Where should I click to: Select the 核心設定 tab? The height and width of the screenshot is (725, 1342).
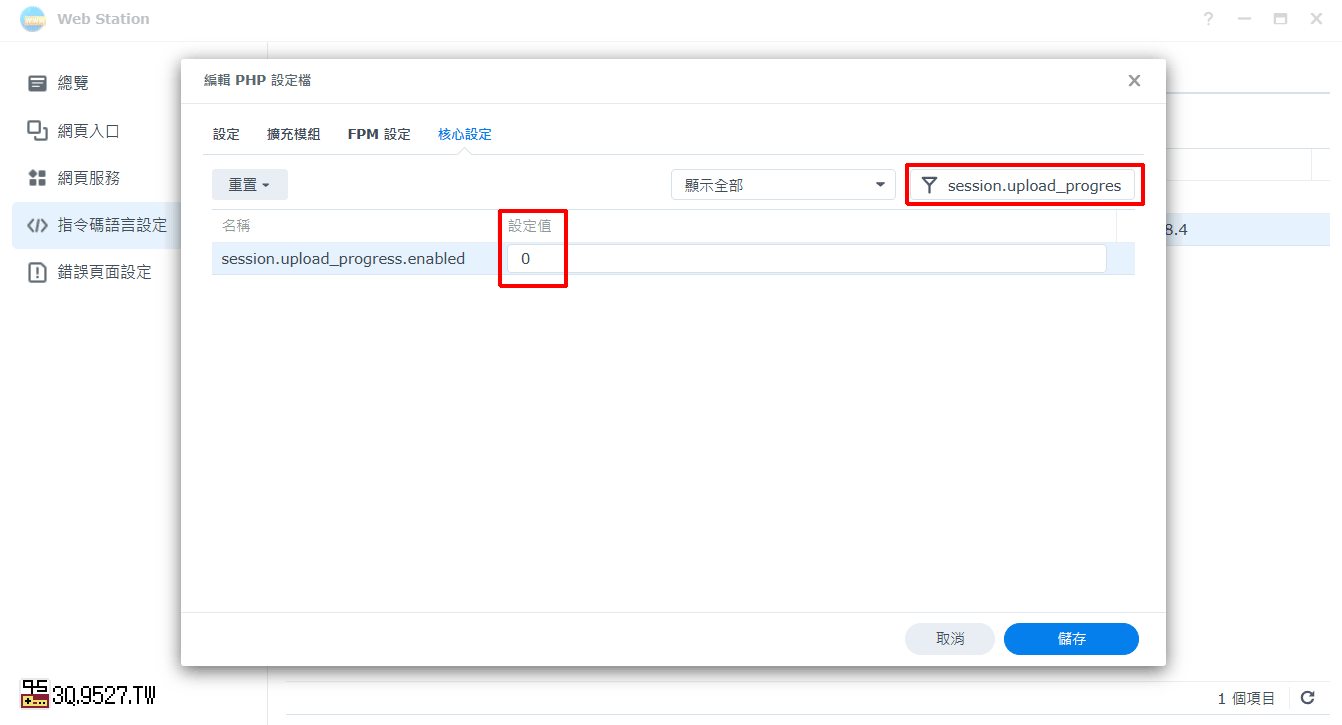point(465,134)
